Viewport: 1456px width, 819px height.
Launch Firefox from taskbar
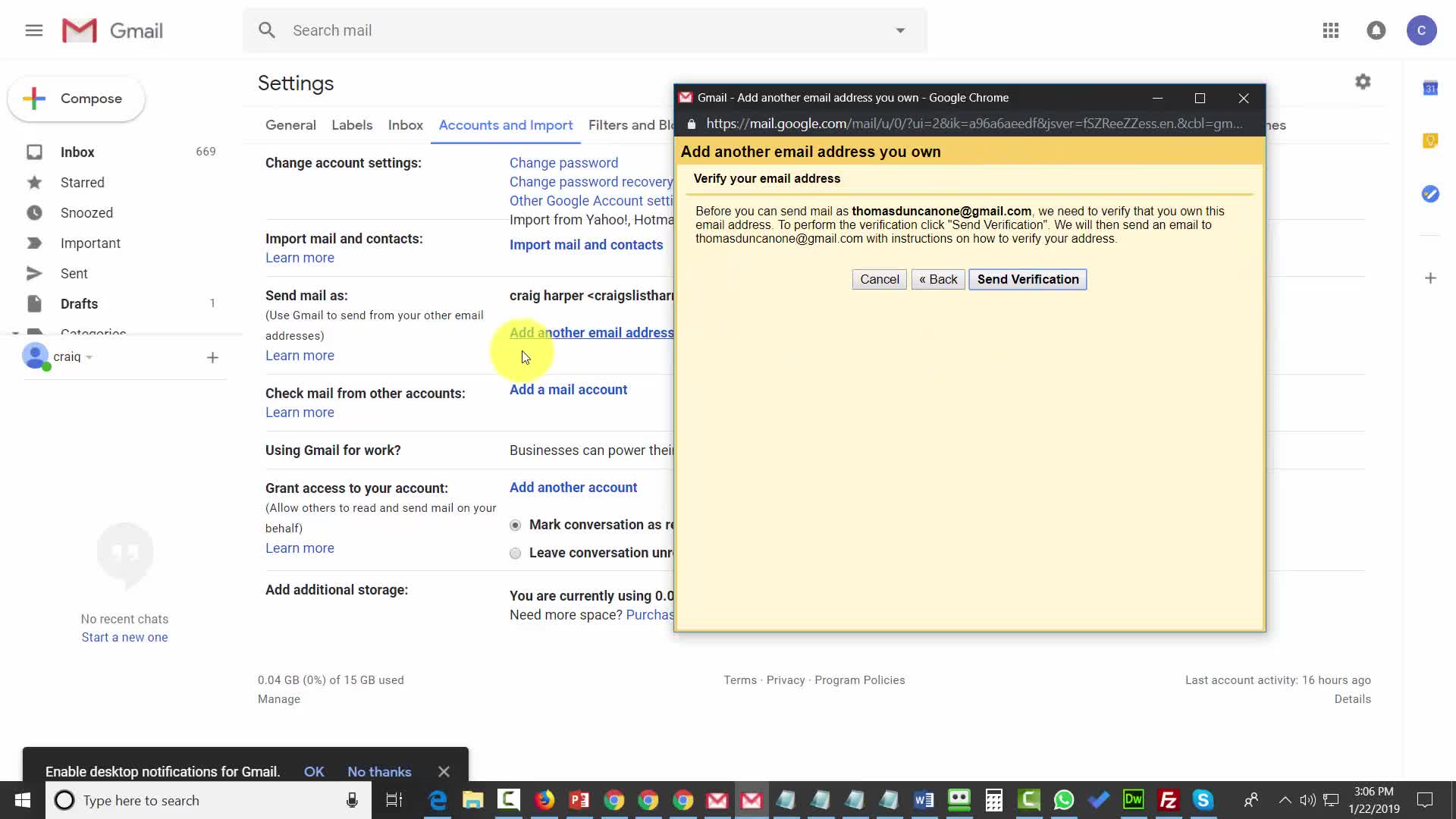(544, 800)
